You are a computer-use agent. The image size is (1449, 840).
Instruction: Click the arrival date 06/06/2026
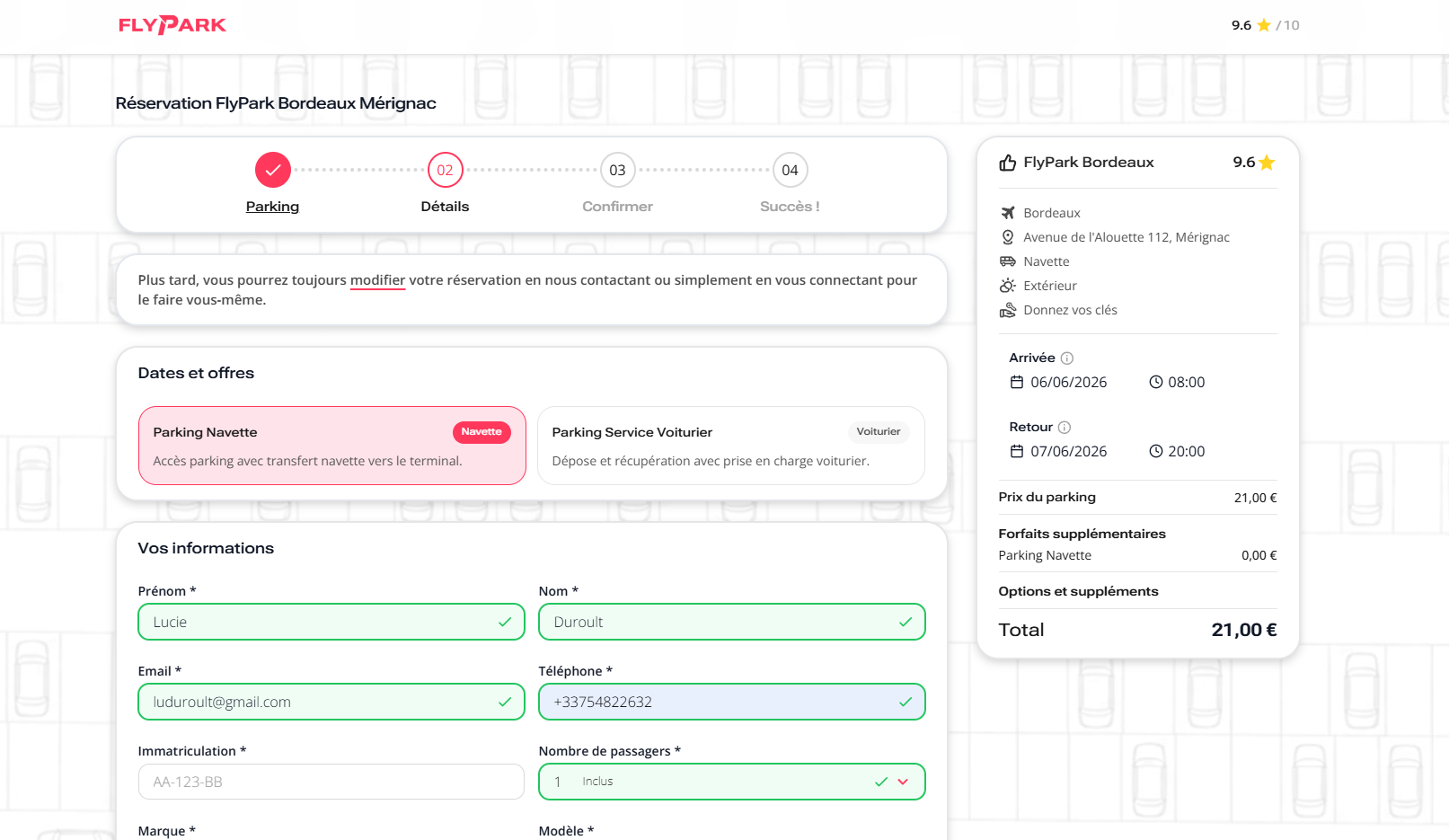click(x=1068, y=382)
